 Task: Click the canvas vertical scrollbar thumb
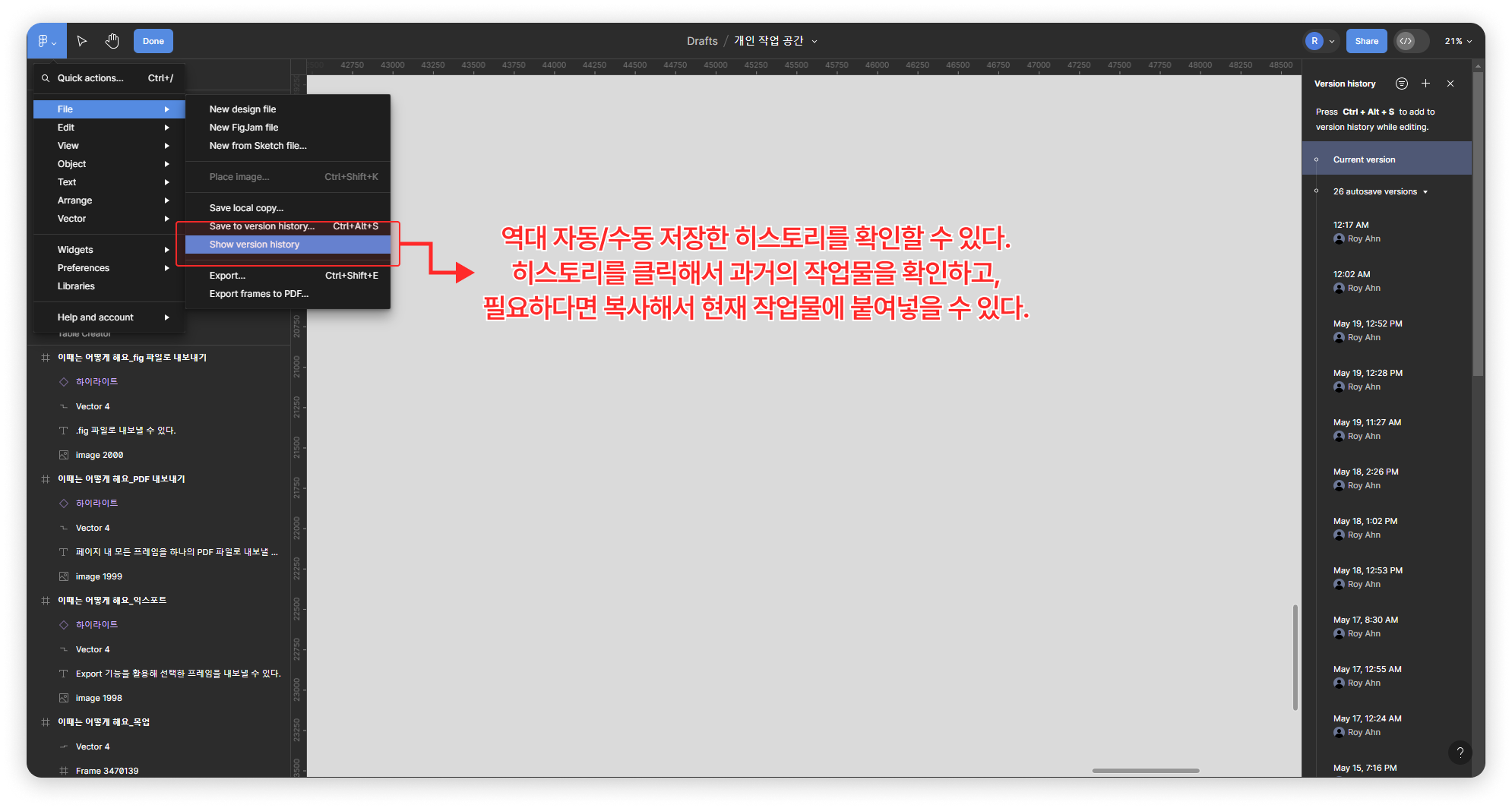pyautogui.click(x=1295, y=658)
